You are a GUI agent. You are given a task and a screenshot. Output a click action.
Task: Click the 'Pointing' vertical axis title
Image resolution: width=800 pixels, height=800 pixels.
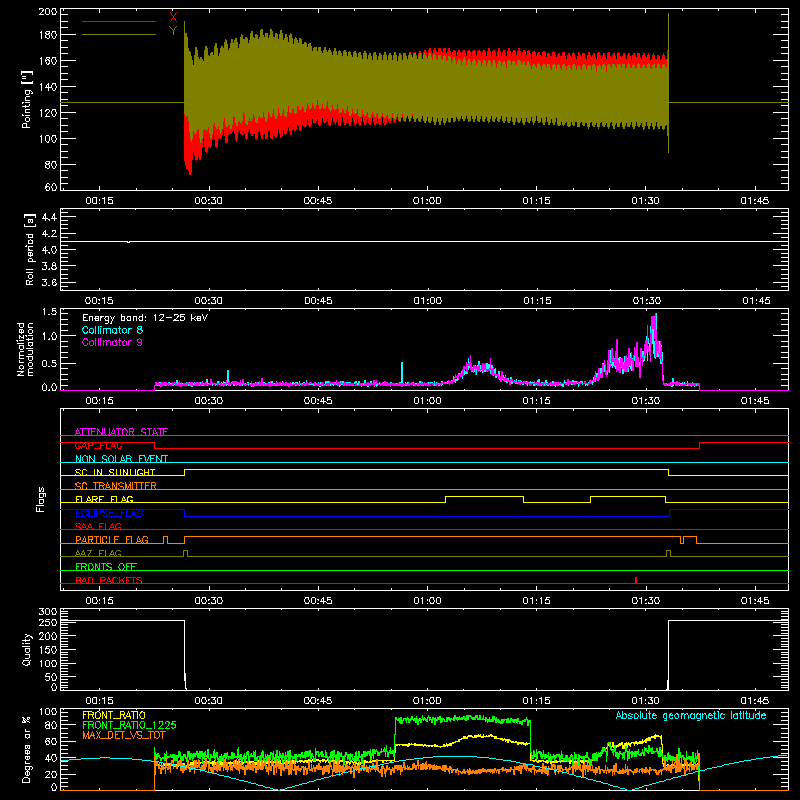[x=27, y=99]
